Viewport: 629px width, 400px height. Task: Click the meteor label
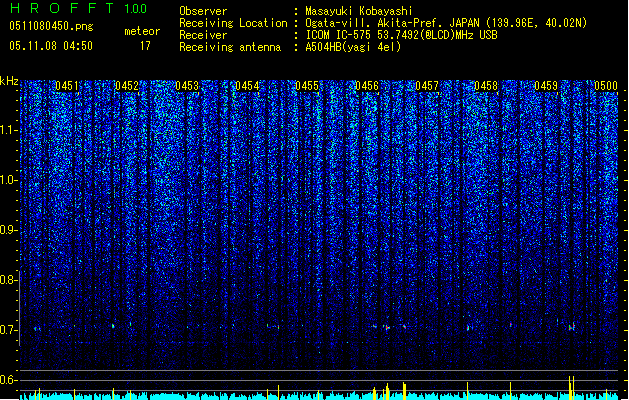pyautogui.click(x=142, y=31)
